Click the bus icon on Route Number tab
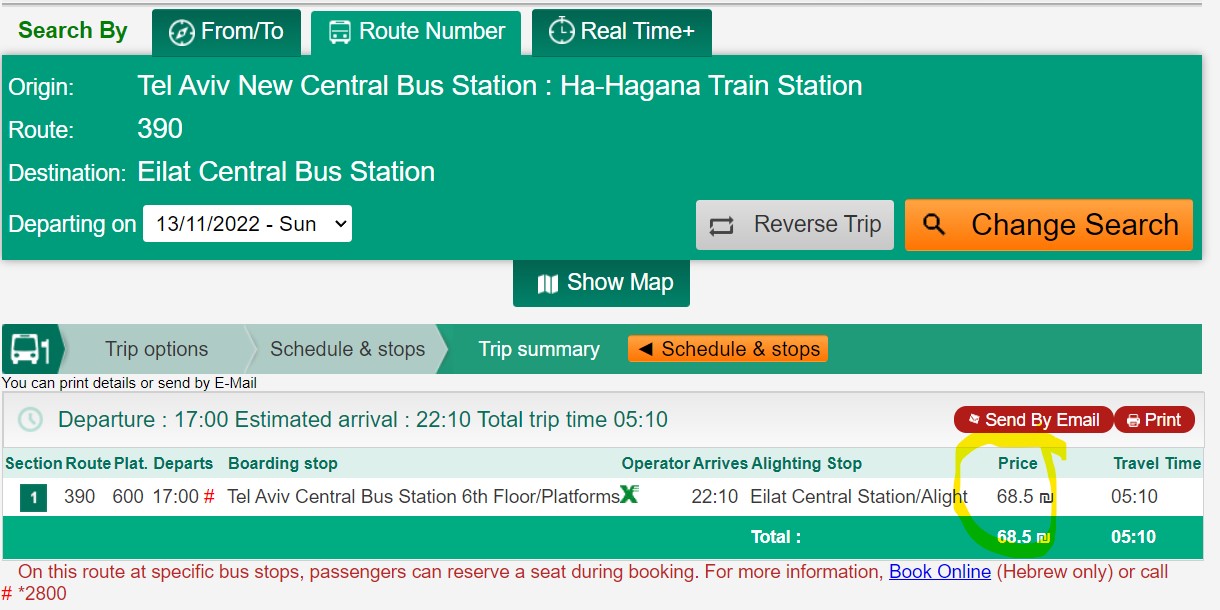Image resolution: width=1220 pixels, height=610 pixels. point(340,32)
